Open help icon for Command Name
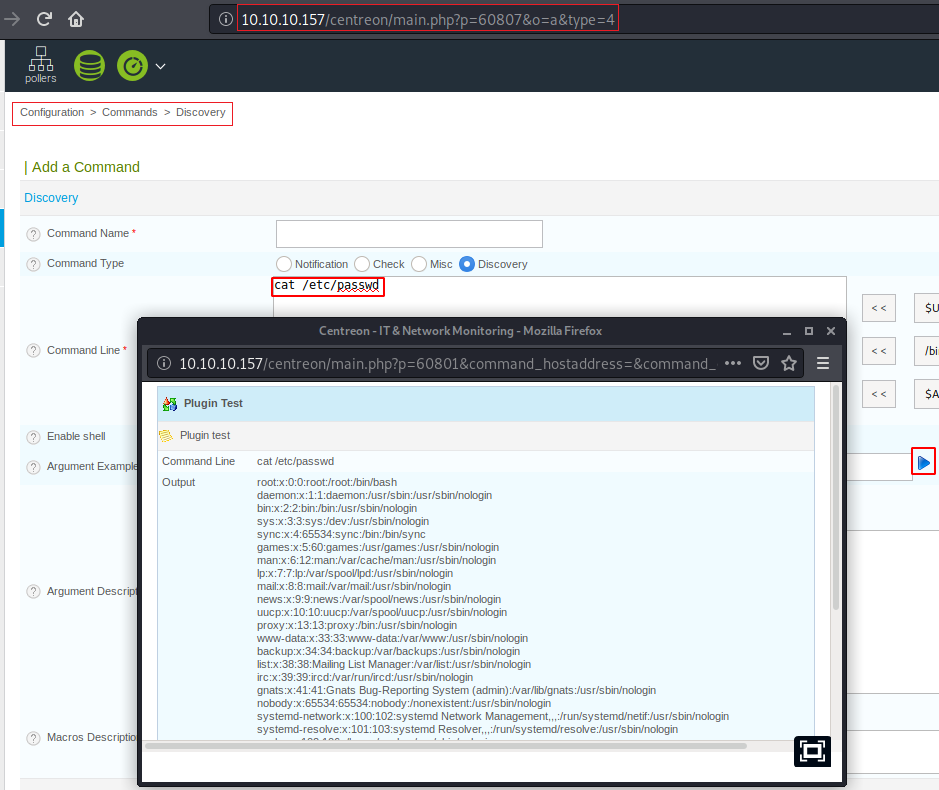Viewport: 939px width, 790px height. point(34,234)
